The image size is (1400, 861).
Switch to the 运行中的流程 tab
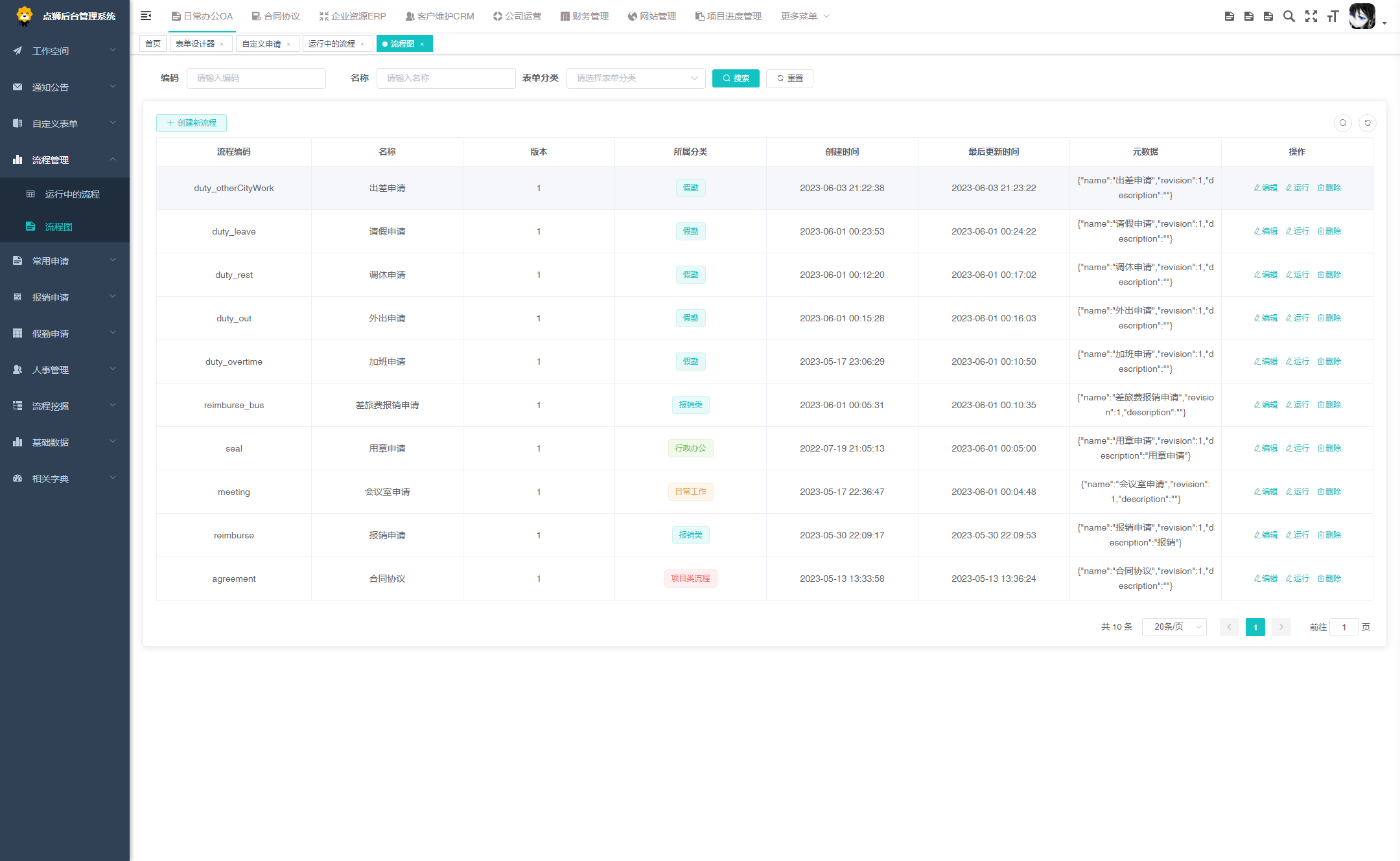[331, 44]
